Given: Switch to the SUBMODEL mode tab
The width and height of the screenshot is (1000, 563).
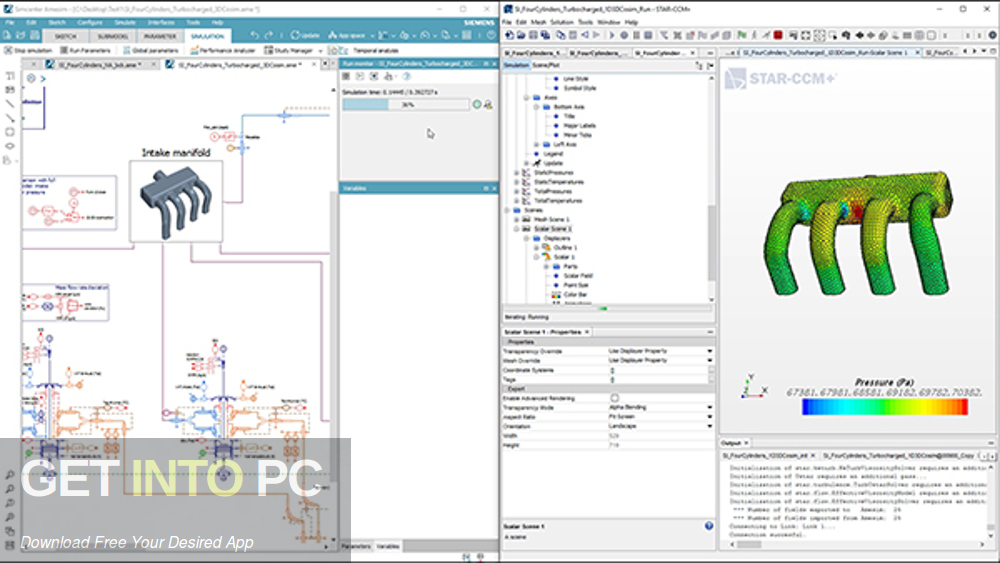Looking at the screenshot, I should click(x=112, y=36).
